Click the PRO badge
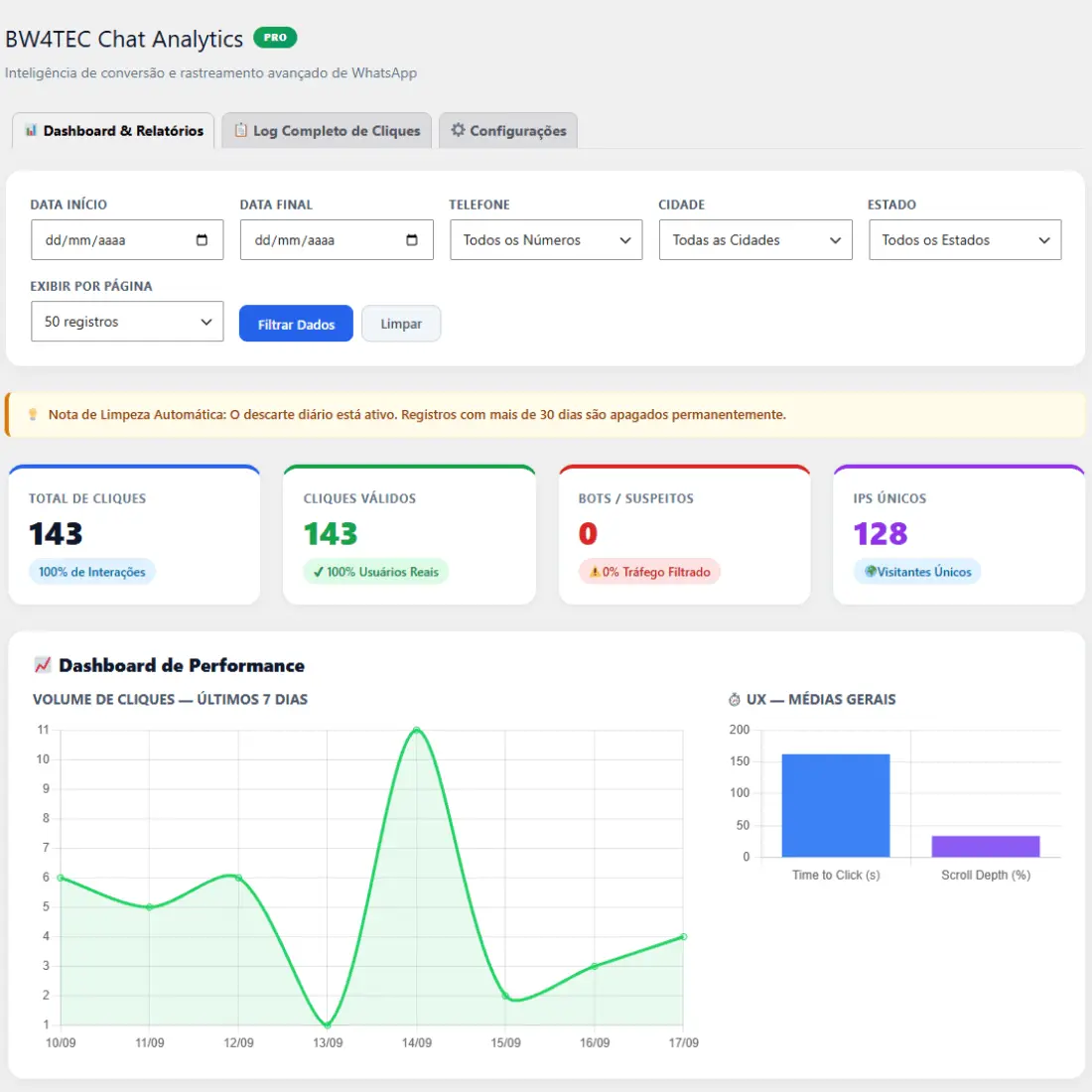This screenshot has height=1092, width=1092. coord(275,38)
